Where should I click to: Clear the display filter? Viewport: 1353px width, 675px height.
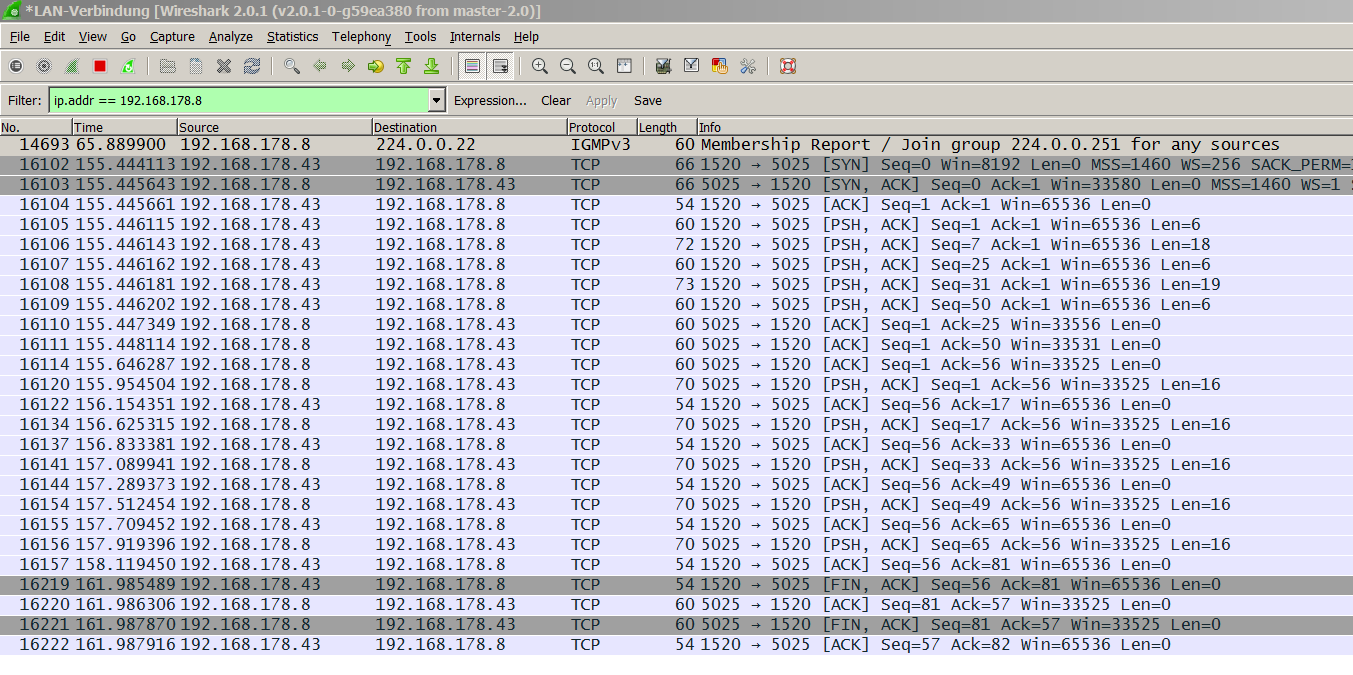tap(556, 100)
